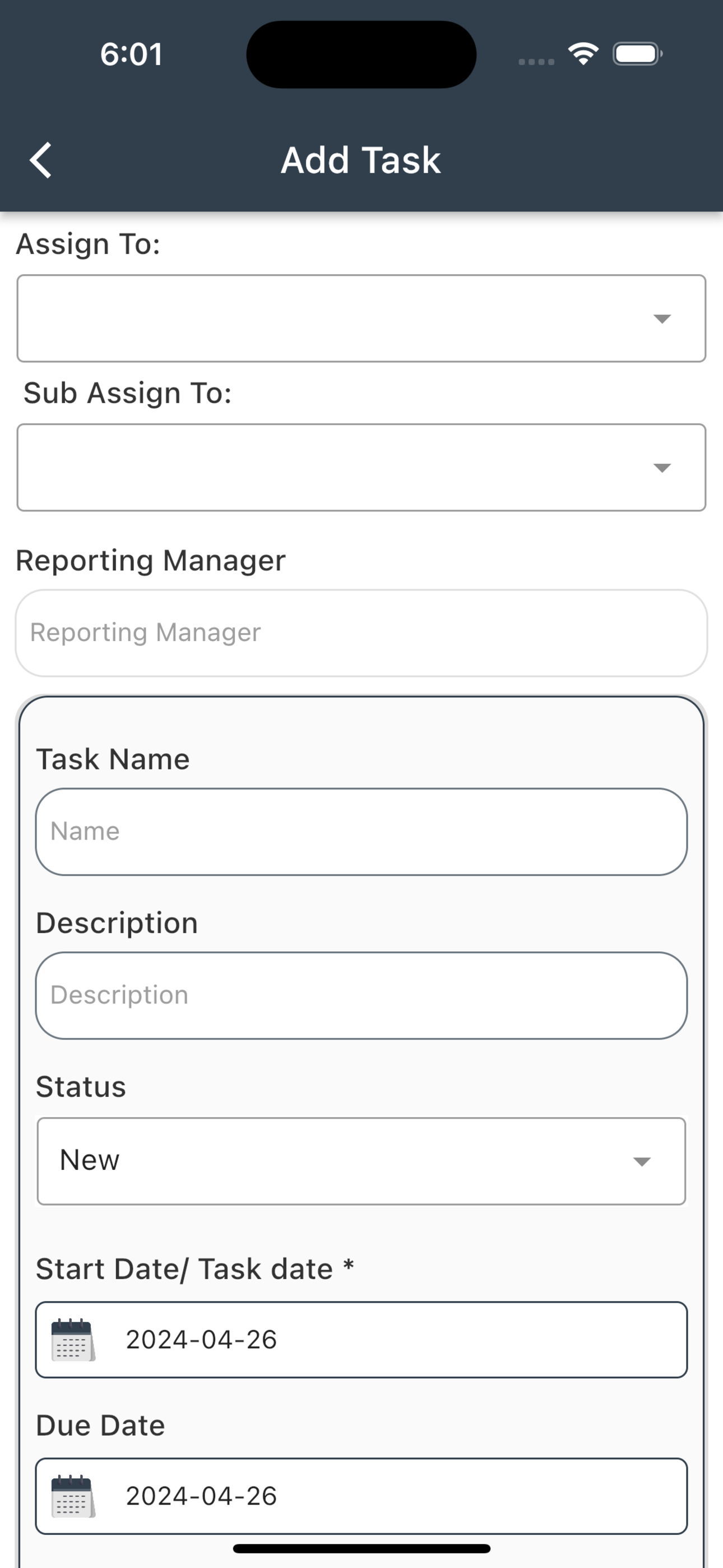Tap the Add Task header title
723x1568 pixels.
pyautogui.click(x=361, y=161)
